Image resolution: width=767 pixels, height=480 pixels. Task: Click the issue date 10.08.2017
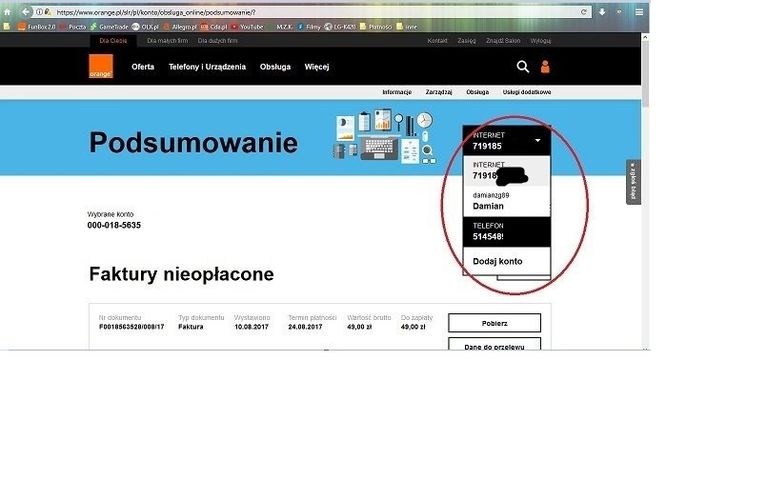coord(251,326)
